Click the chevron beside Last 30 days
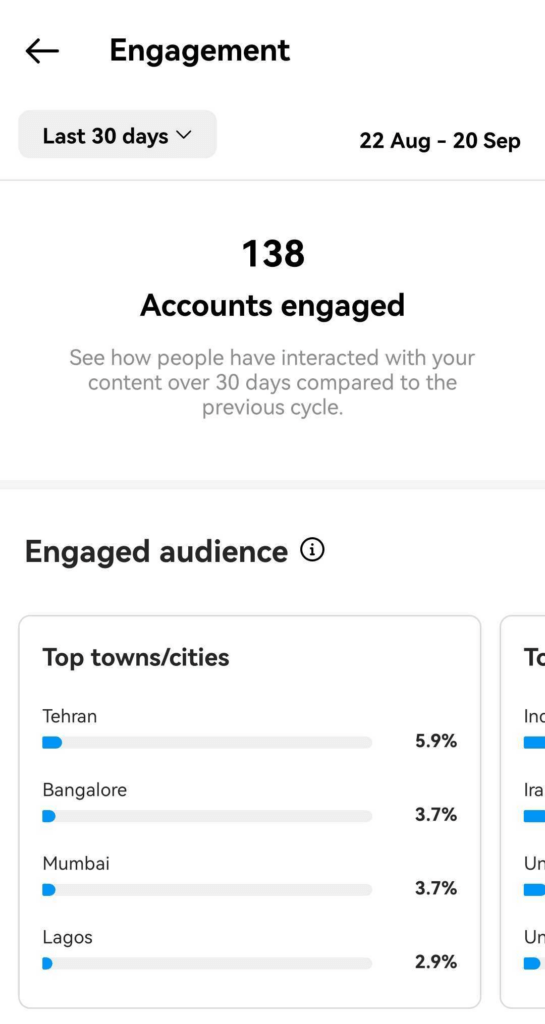 184,135
